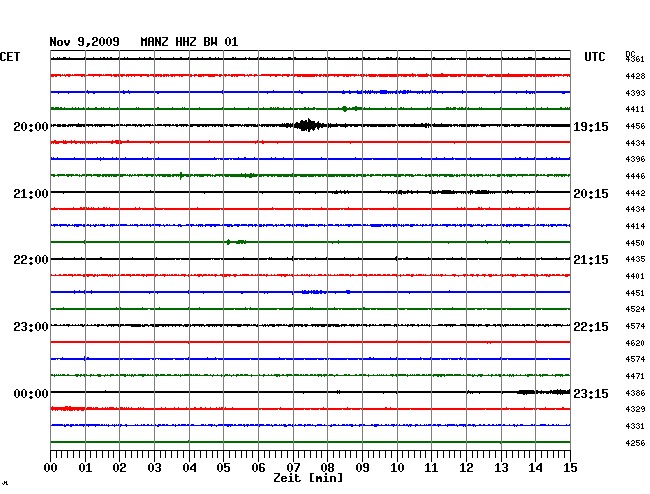Image resolution: width=650 pixels, height=494 pixels.
Task: Click the large seismic burst on the 20:00 trace
Action: [307, 126]
